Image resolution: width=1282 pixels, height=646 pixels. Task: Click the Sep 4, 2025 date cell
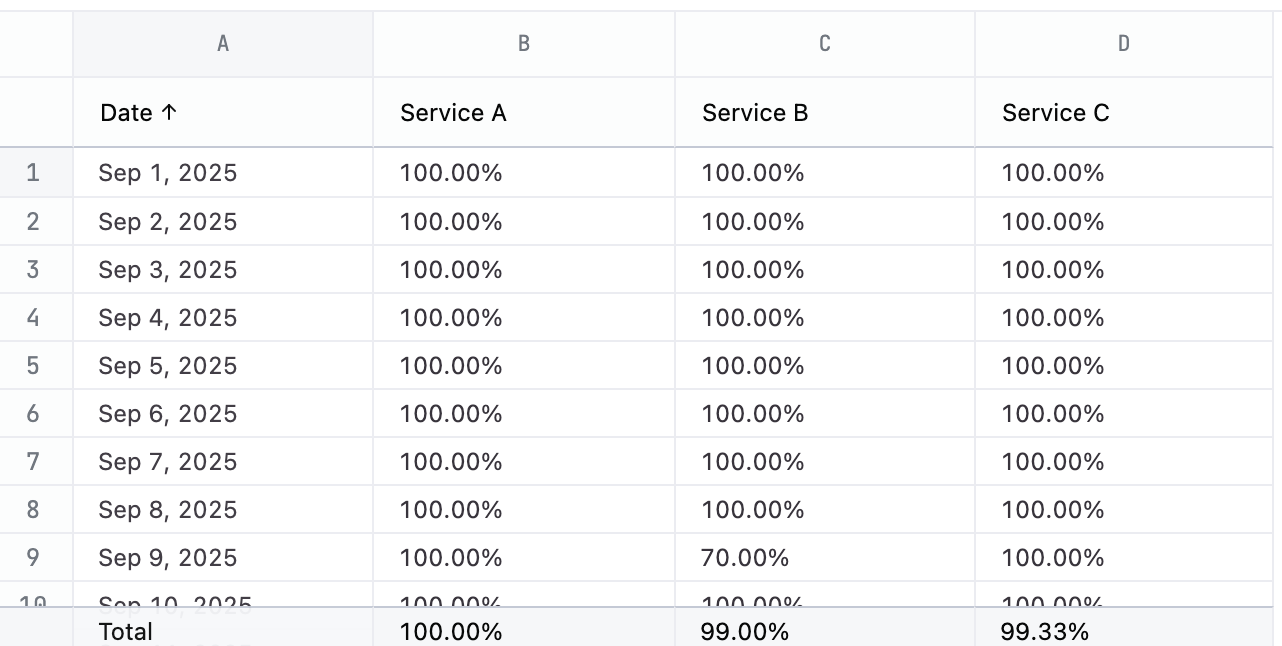tap(168, 318)
